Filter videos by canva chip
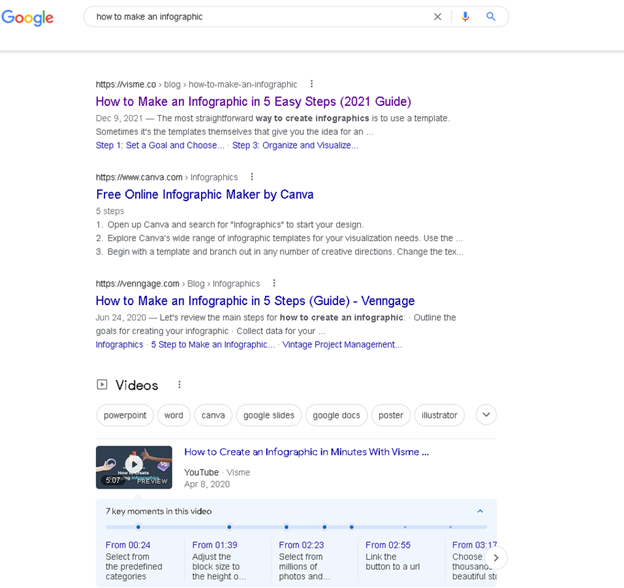 pos(213,415)
